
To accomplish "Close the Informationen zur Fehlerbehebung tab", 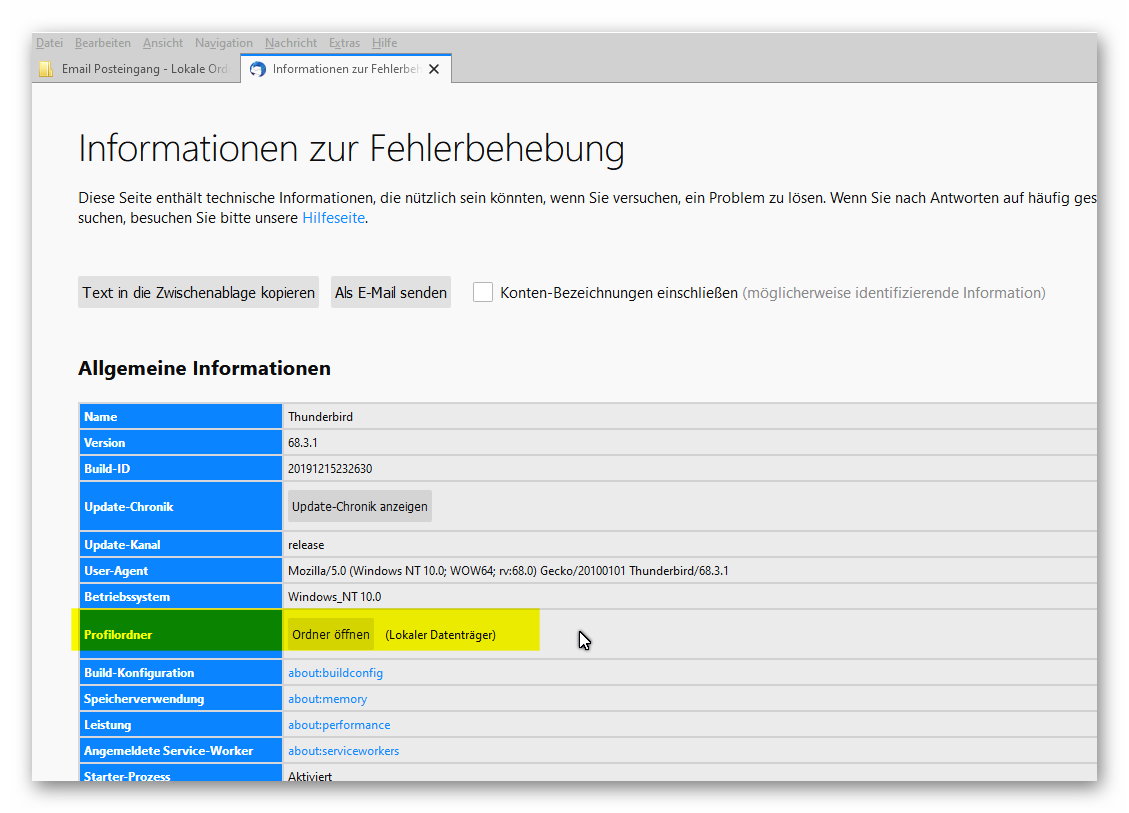I will 433,69.
